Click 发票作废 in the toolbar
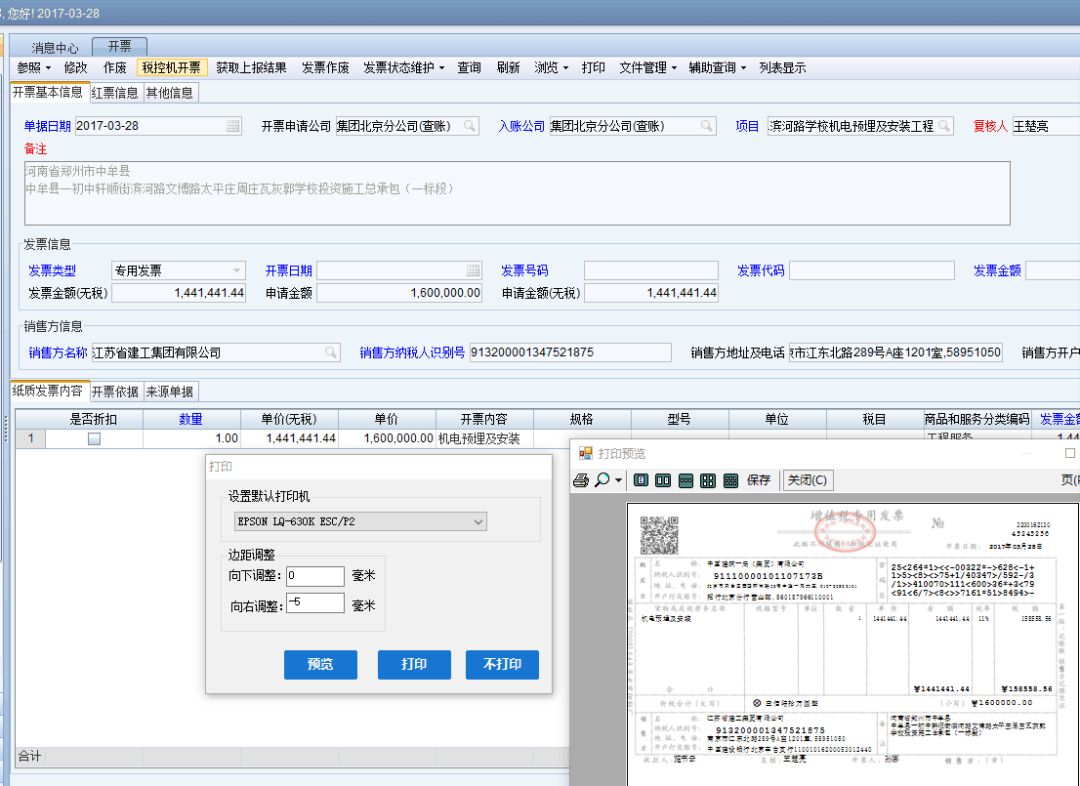Screen dimensions: 1080x786 click(x=325, y=68)
